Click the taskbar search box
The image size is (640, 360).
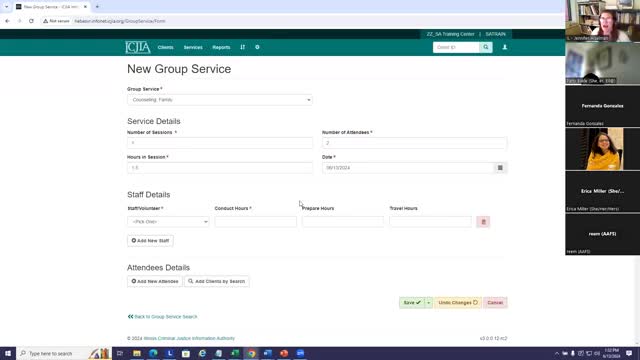click(x=63, y=353)
